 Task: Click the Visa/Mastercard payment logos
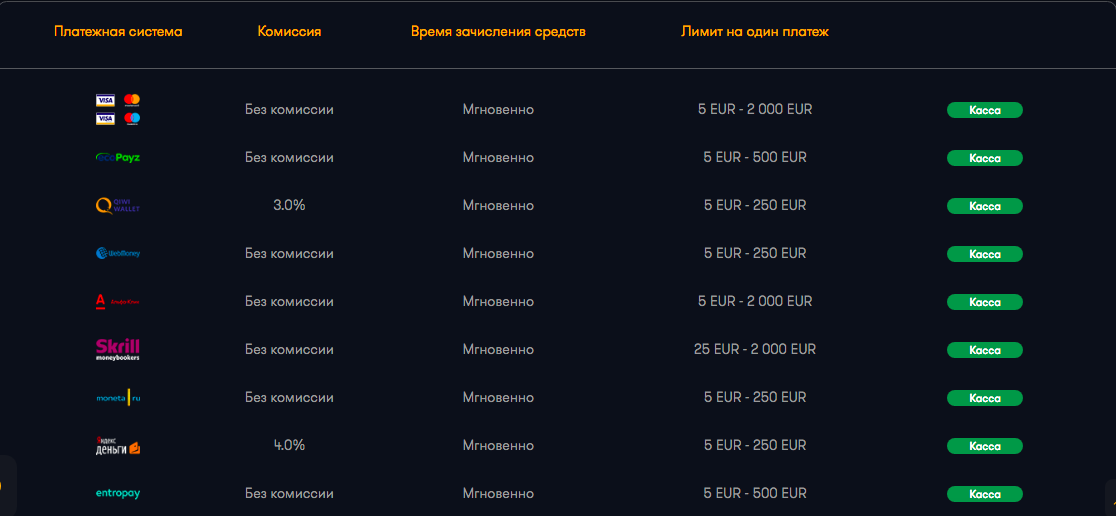(118, 109)
